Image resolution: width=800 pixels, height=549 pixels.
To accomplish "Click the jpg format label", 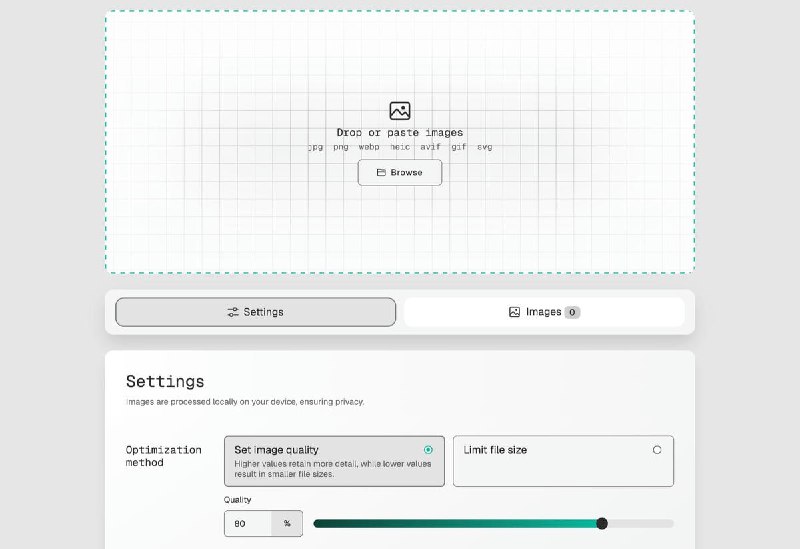I will tap(315, 147).
